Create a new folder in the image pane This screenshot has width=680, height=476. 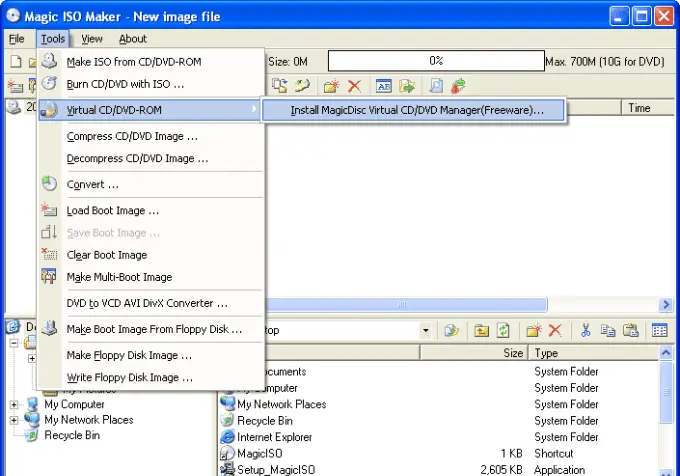pyautogui.click(x=331, y=86)
